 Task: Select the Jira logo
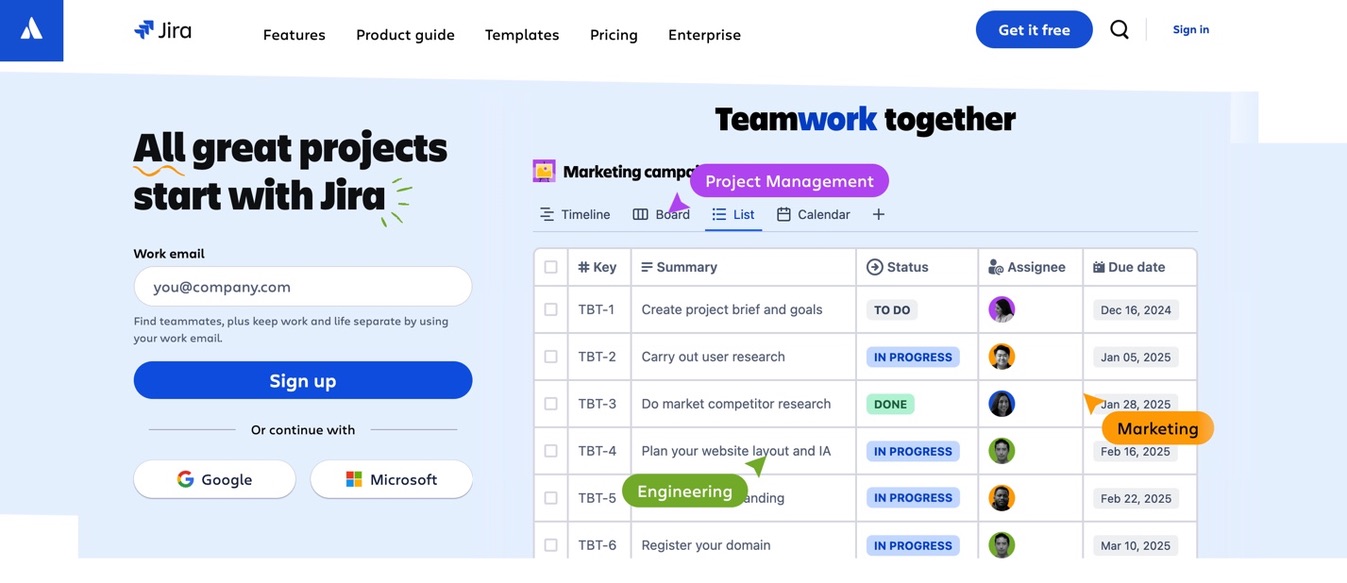[x=162, y=29]
